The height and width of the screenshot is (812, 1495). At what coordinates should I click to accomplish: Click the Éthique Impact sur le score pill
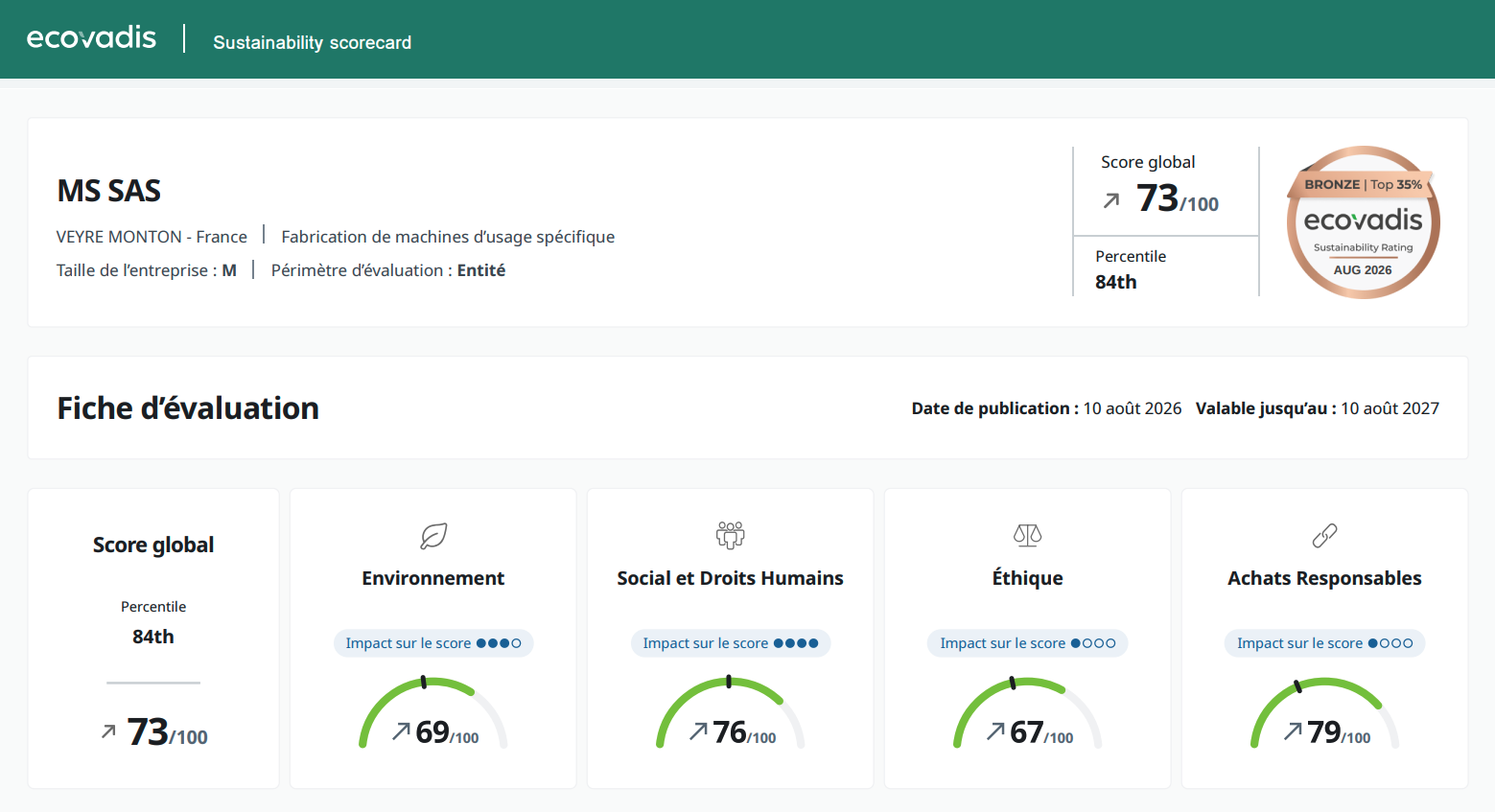(1028, 643)
